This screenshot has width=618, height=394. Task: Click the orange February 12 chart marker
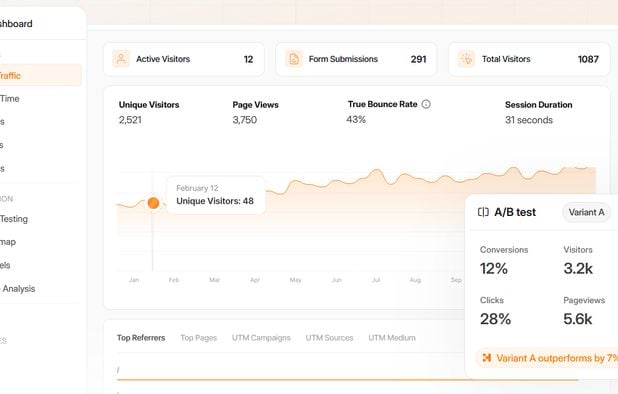pyautogui.click(x=153, y=203)
